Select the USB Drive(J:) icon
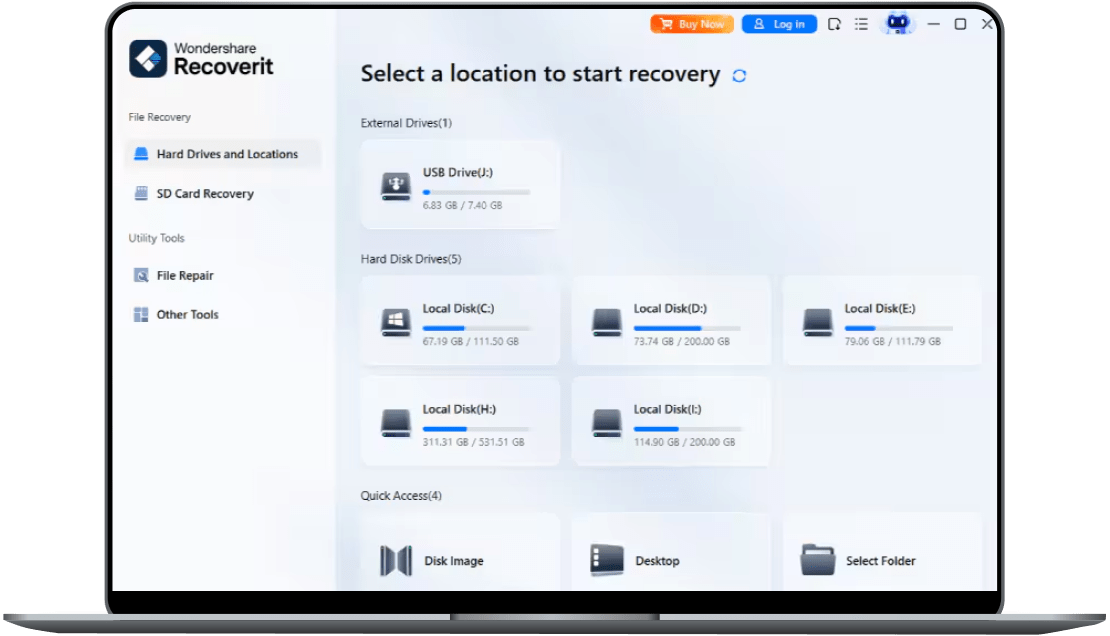Viewport: 1110px width, 636px height. tap(396, 186)
